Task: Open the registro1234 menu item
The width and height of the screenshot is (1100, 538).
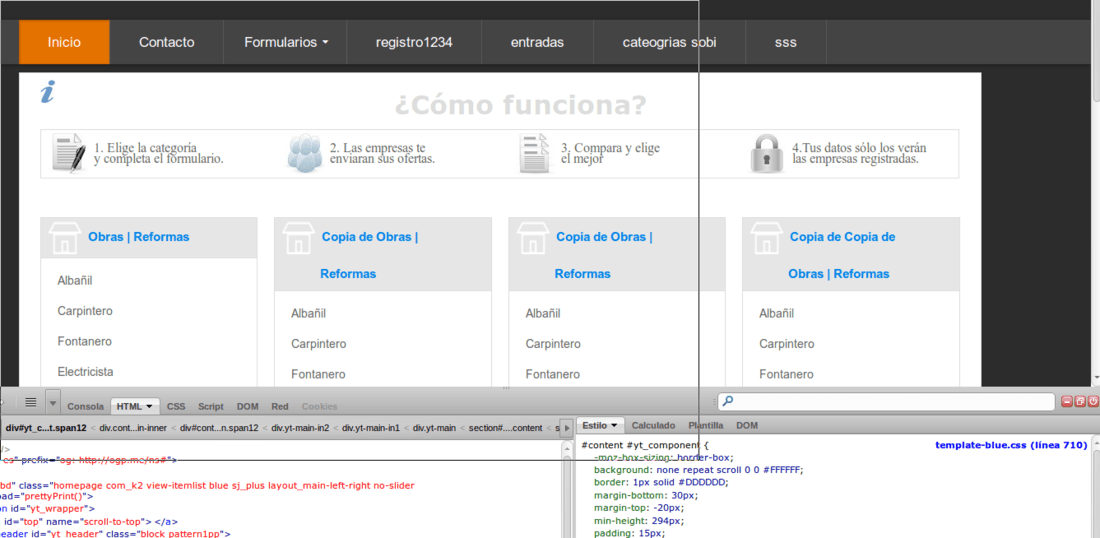Action: 414,42
